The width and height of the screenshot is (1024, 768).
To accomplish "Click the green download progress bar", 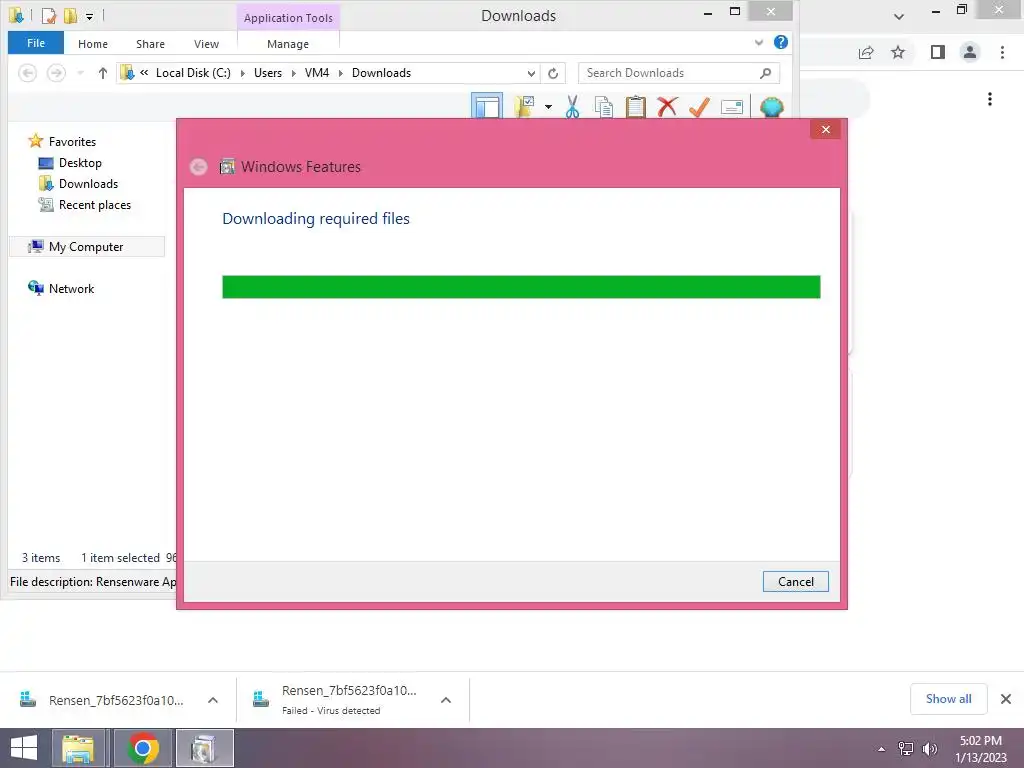I will click(x=521, y=287).
